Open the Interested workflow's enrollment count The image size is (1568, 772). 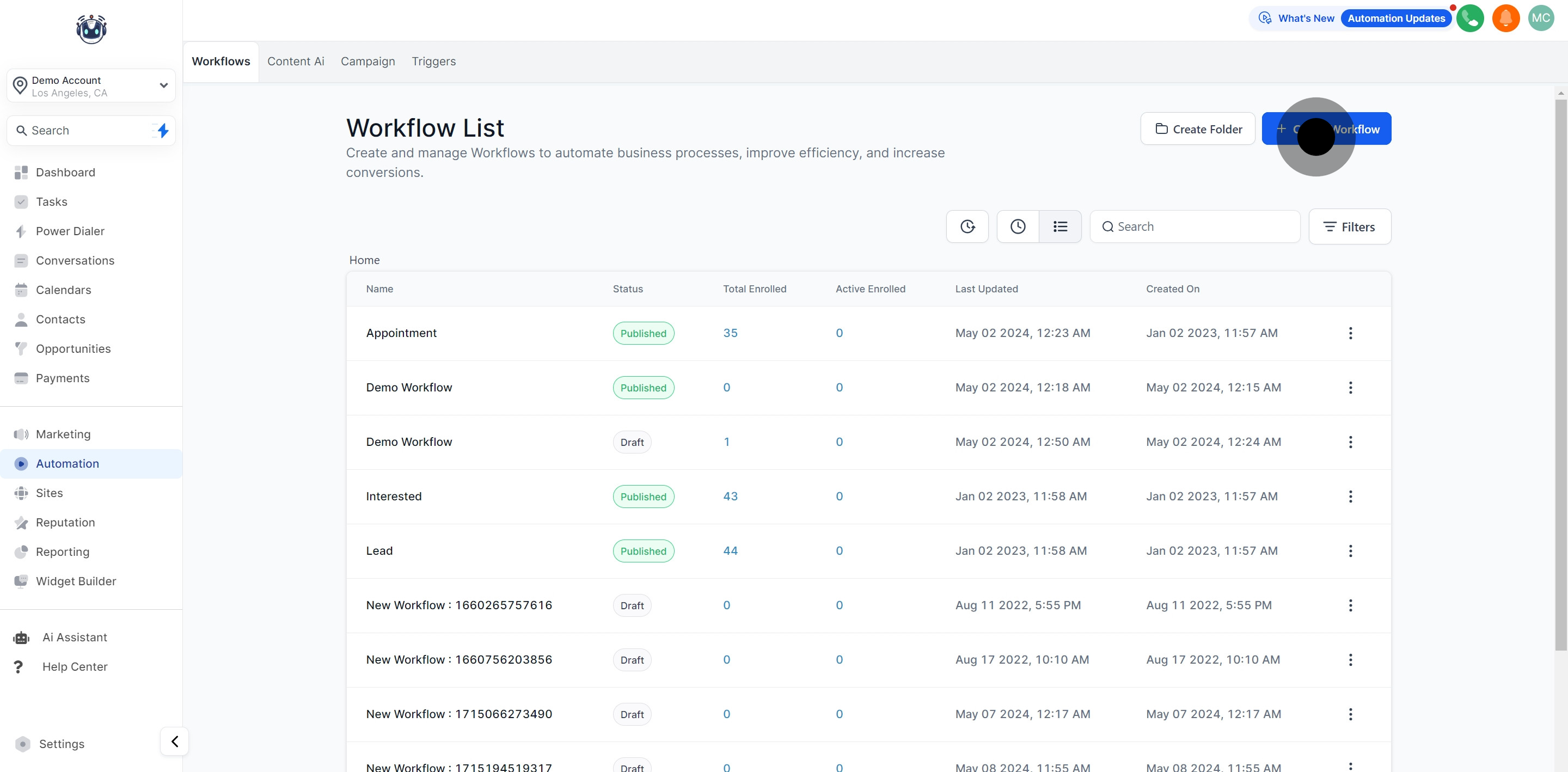pyautogui.click(x=730, y=496)
